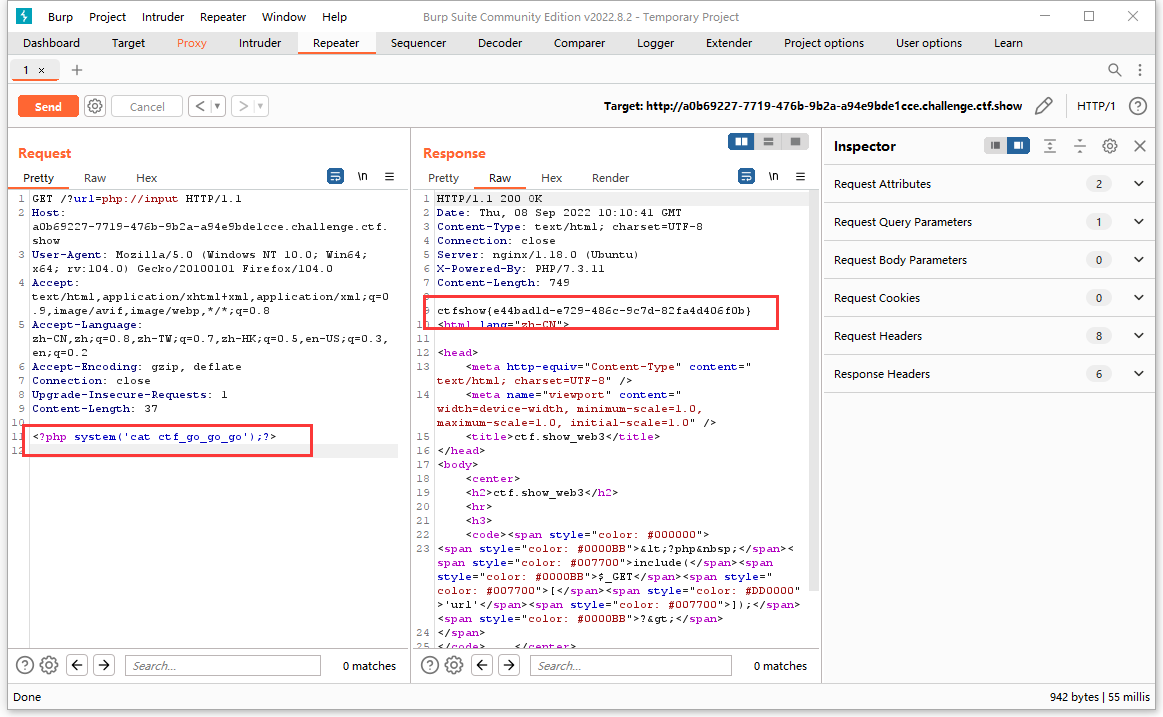
Task: Switch to the Decoder tab
Action: pos(500,43)
